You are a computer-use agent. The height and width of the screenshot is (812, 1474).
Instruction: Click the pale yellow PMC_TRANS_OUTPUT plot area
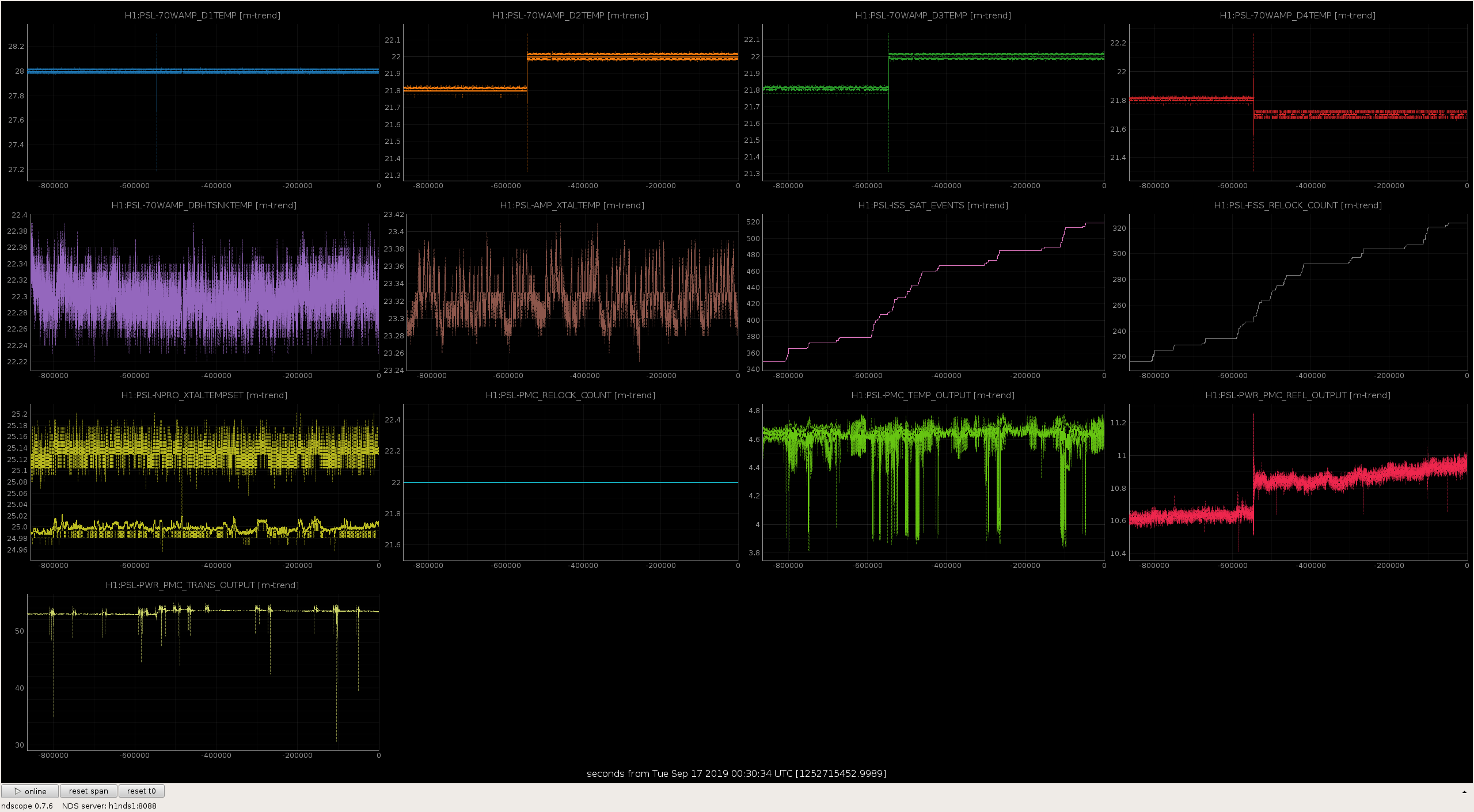(203, 672)
